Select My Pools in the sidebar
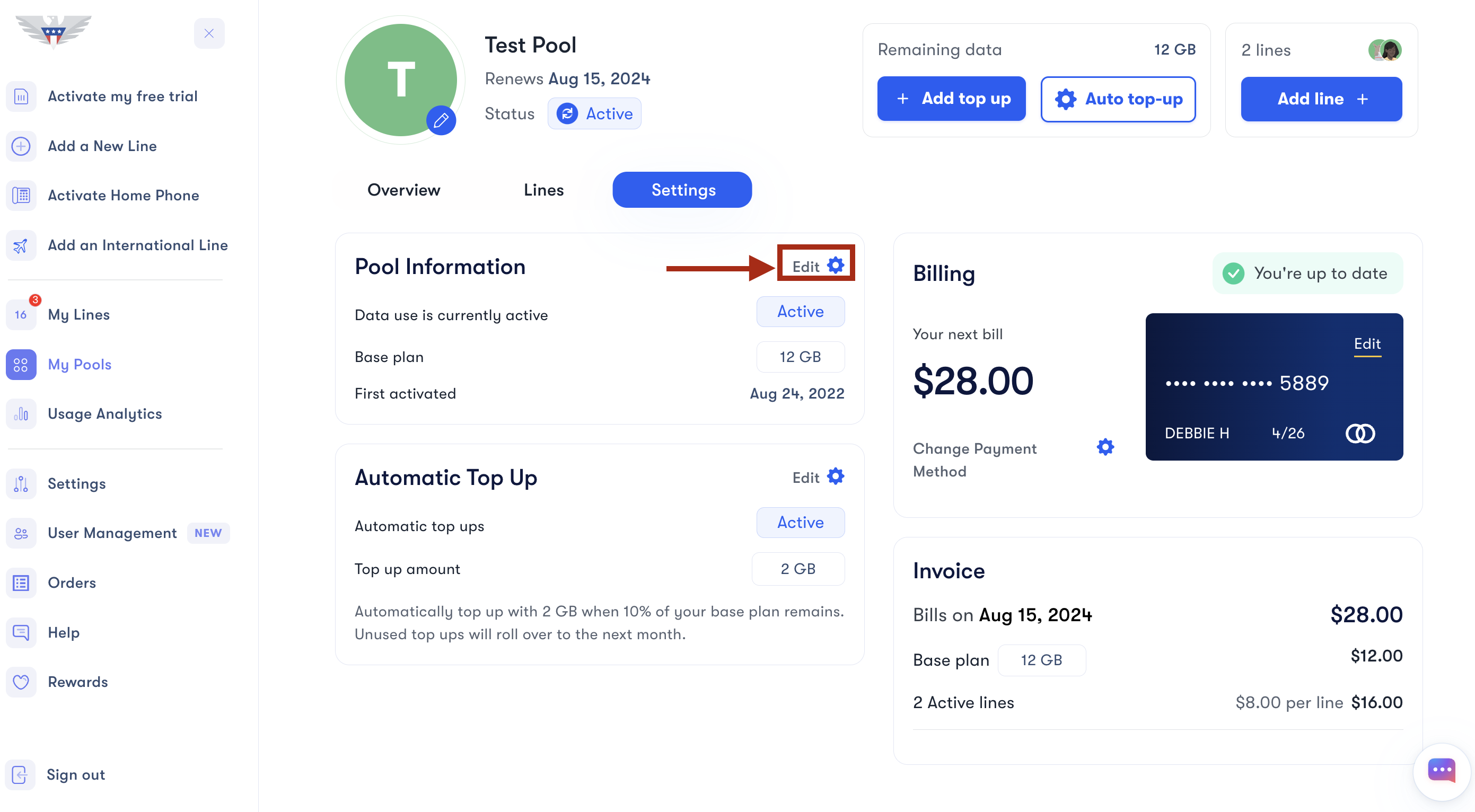Screen dimensions: 1475x812 pos(79,365)
